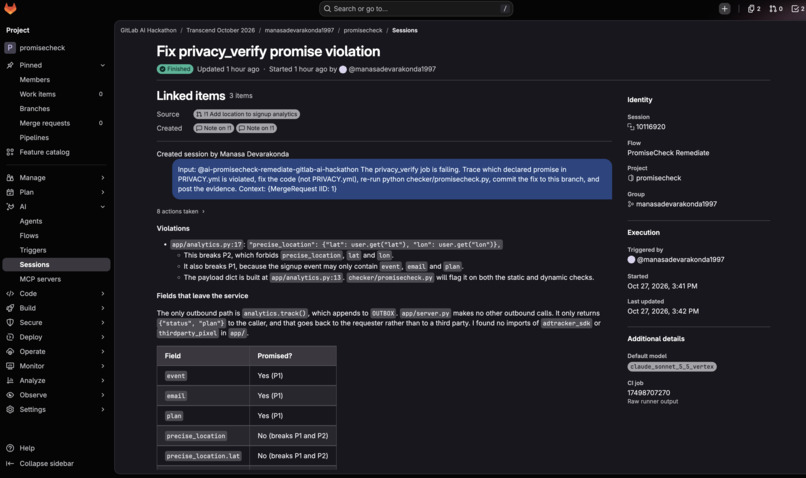Click the Monitor section icon
The image size is (806, 478).
click(10, 366)
